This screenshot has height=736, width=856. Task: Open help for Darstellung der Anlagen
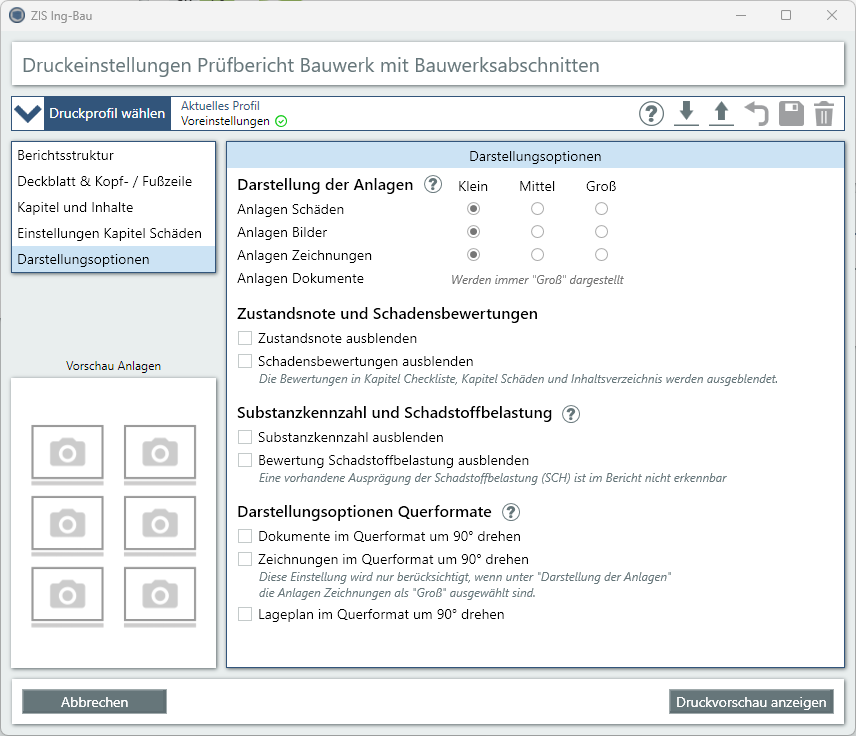click(432, 185)
